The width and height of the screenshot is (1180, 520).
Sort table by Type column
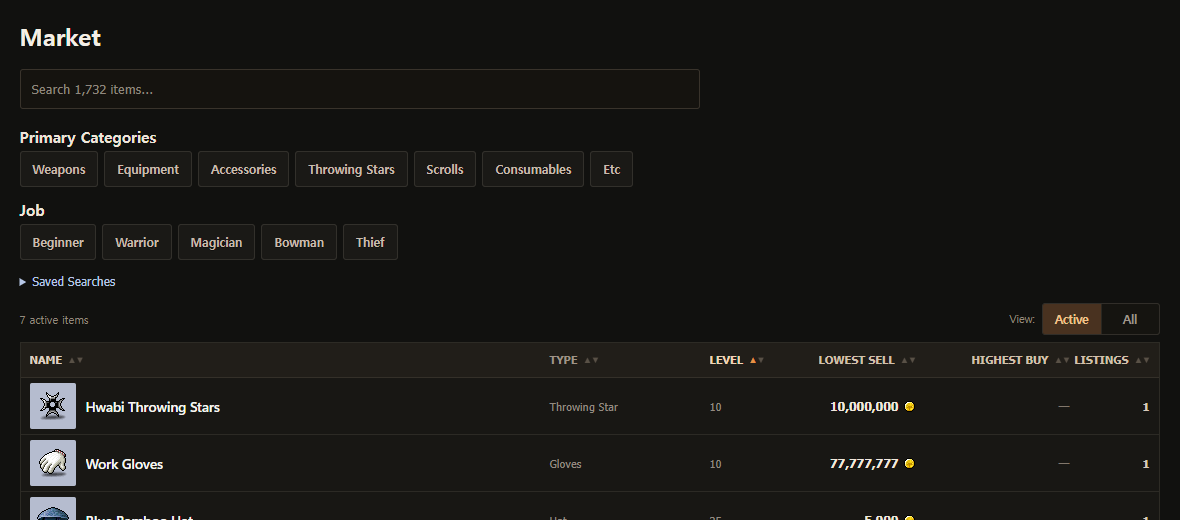[x=574, y=360]
